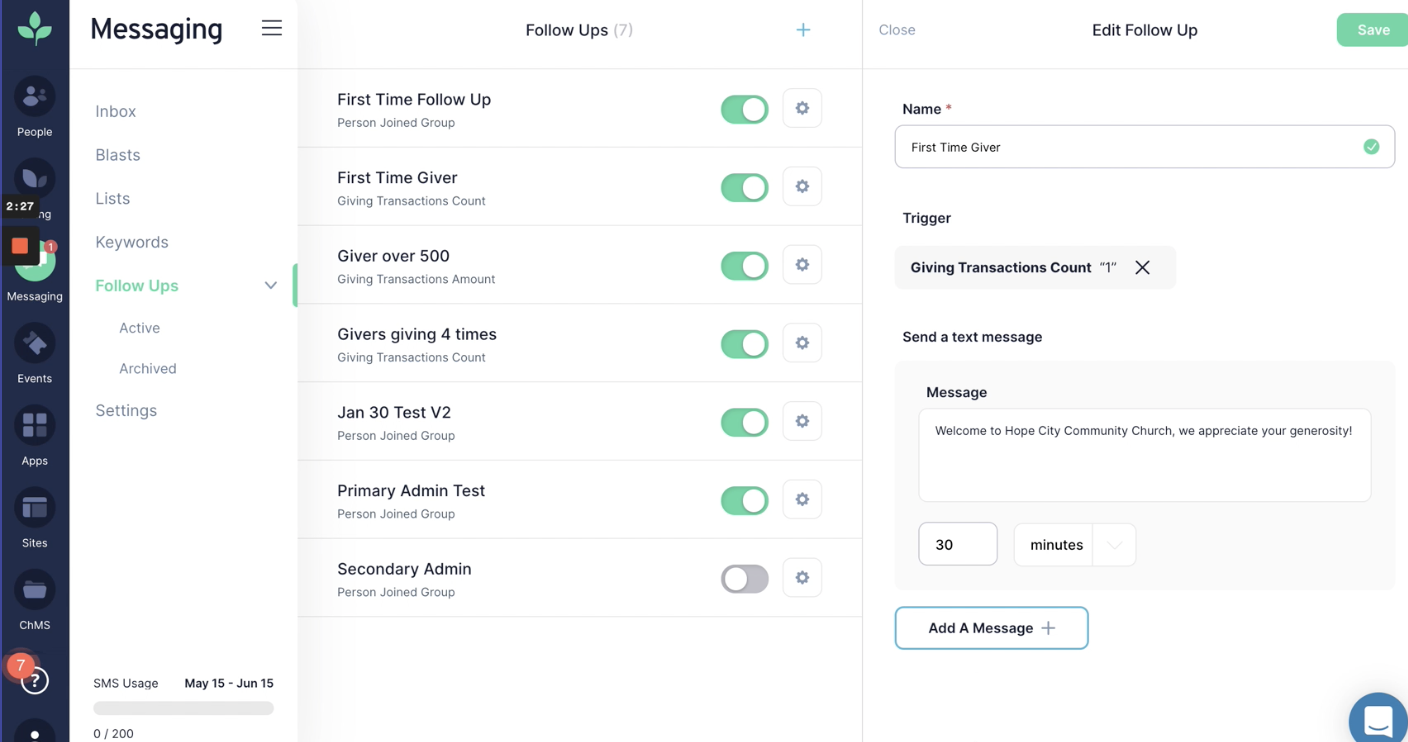Open the People section icon

tap(34, 97)
